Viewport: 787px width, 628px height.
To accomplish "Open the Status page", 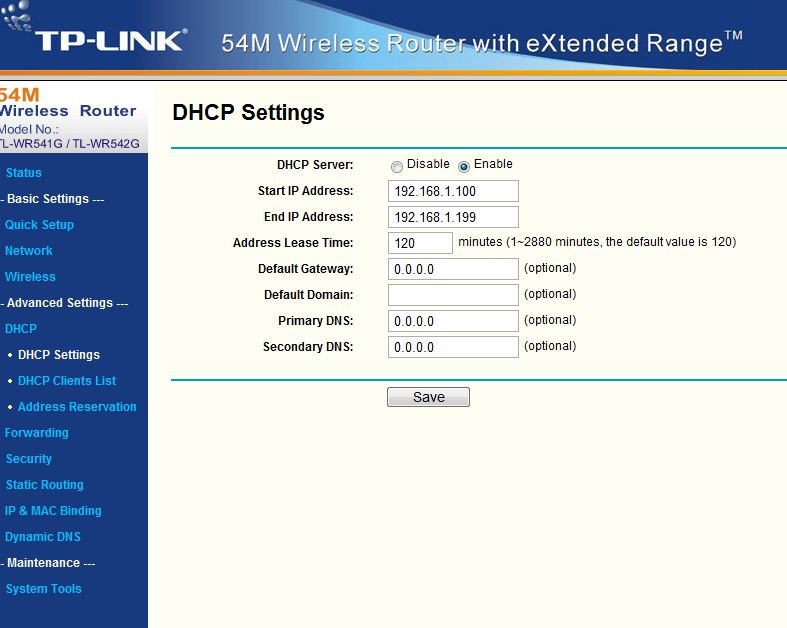I will 24,173.
